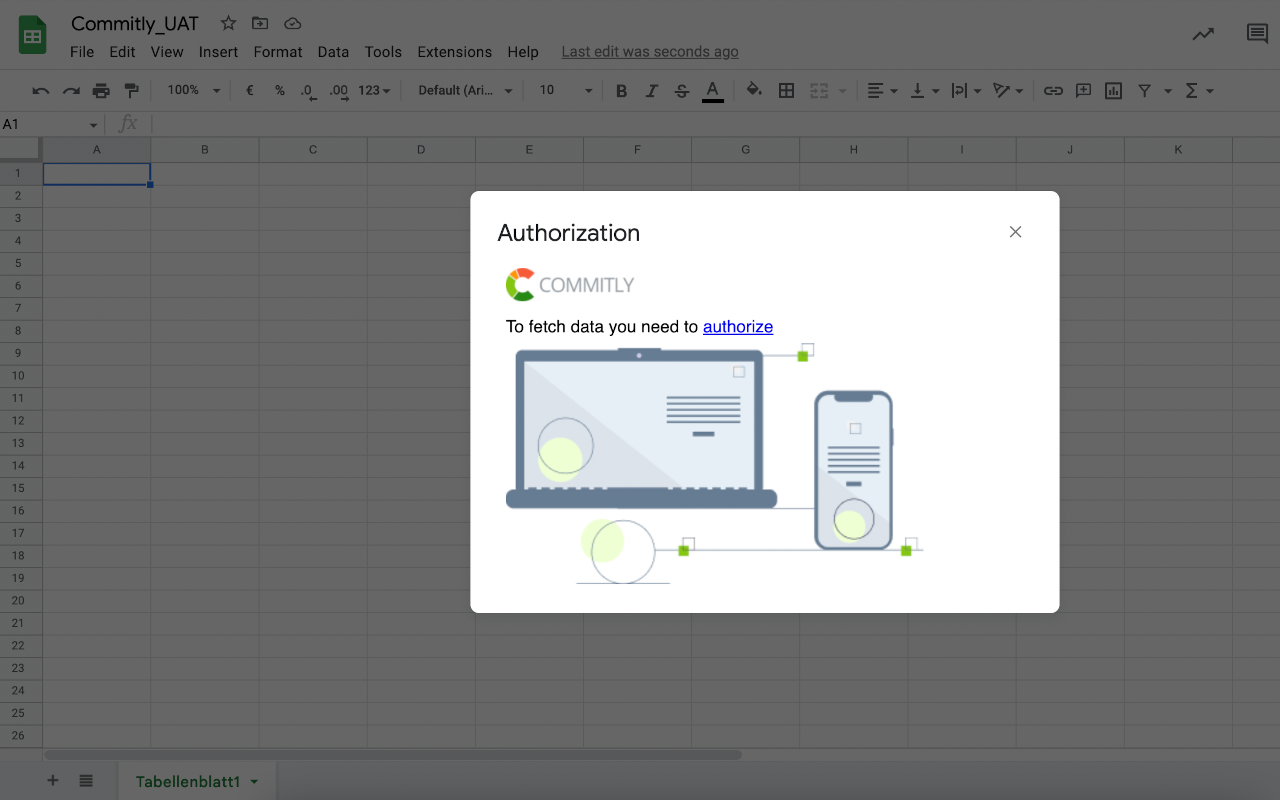Open the Borders tool
The height and width of the screenshot is (800, 1280).
click(x=787, y=91)
